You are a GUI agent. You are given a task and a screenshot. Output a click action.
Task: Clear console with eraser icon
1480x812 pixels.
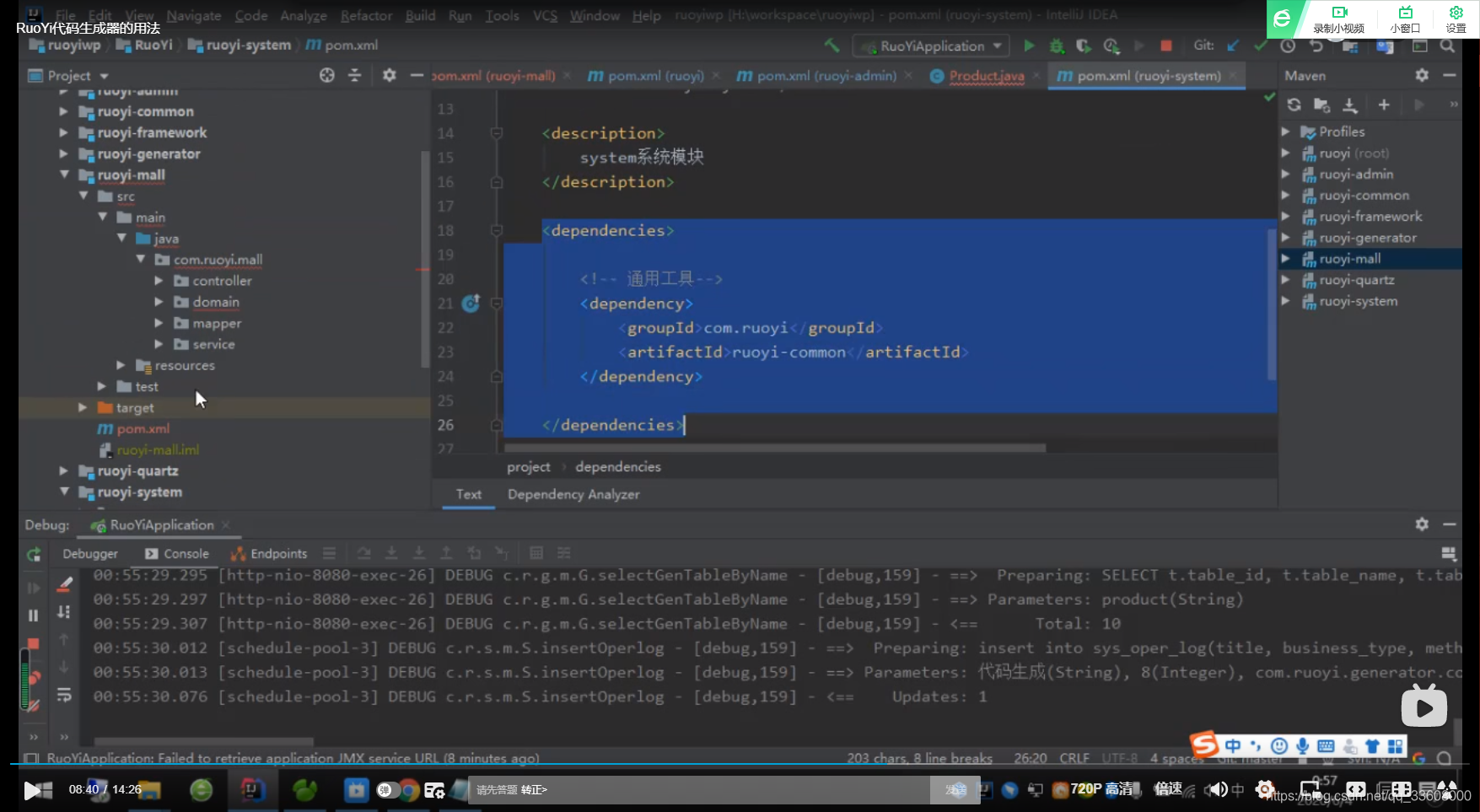pos(64,583)
